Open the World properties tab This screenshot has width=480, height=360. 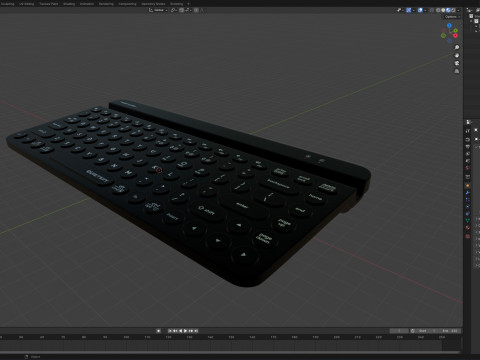coord(468,167)
